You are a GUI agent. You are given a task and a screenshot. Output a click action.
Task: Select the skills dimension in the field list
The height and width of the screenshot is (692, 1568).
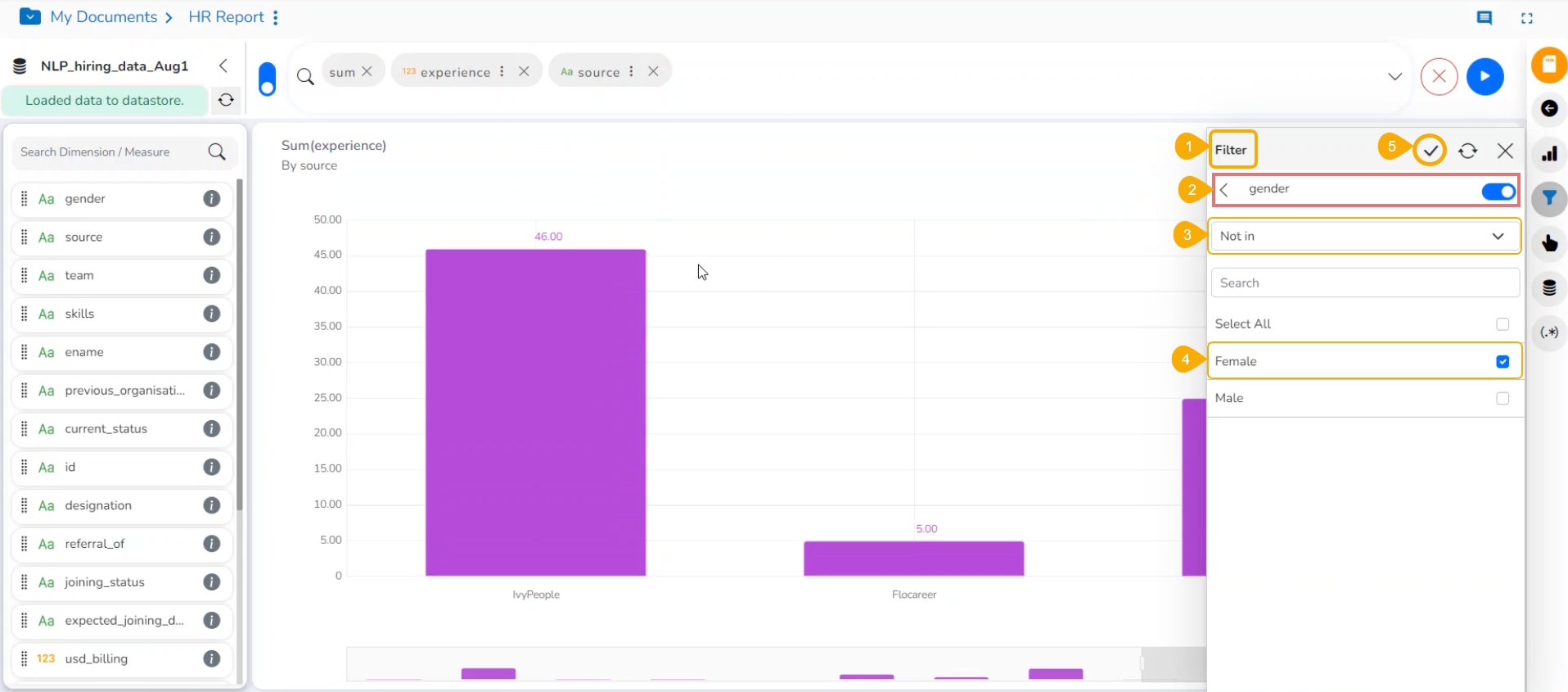[122, 314]
